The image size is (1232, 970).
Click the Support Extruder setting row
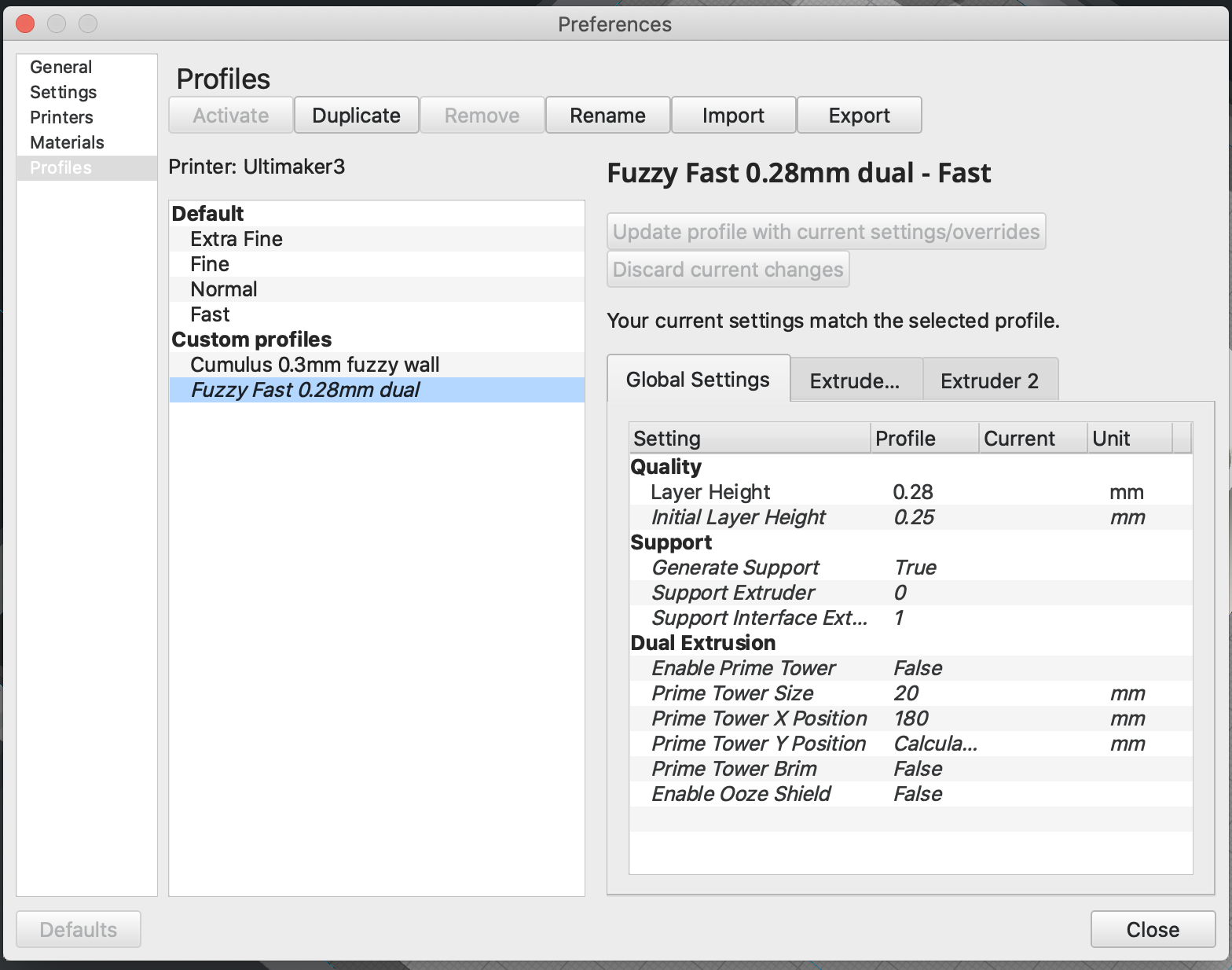click(x=911, y=593)
